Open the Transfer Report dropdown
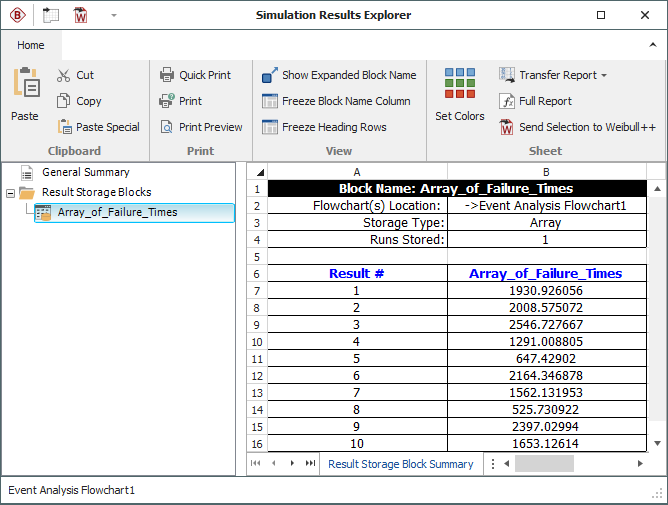Image resolution: width=668 pixels, height=505 pixels. 553,75
